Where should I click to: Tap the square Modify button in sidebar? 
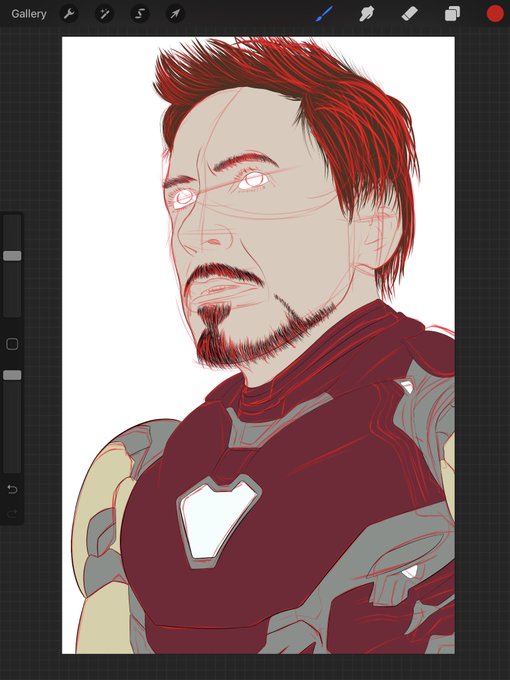12,344
